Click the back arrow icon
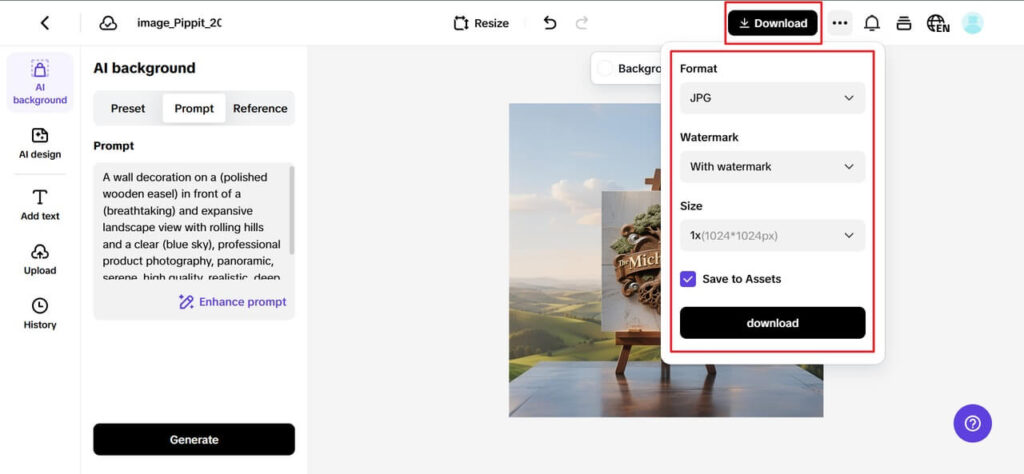Image resolution: width=1024 pixels, height=474 pixels. coord(44,23)
